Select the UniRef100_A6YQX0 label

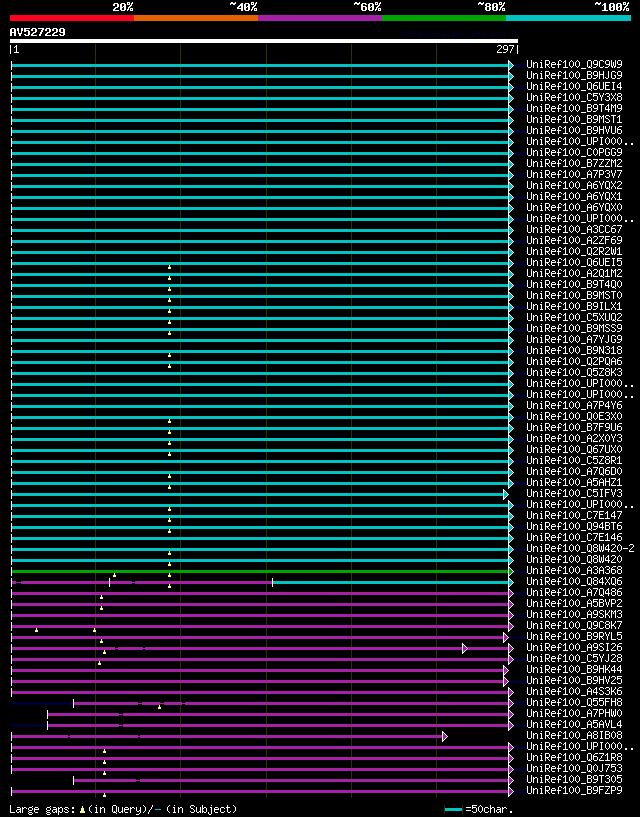coord(574,207)
